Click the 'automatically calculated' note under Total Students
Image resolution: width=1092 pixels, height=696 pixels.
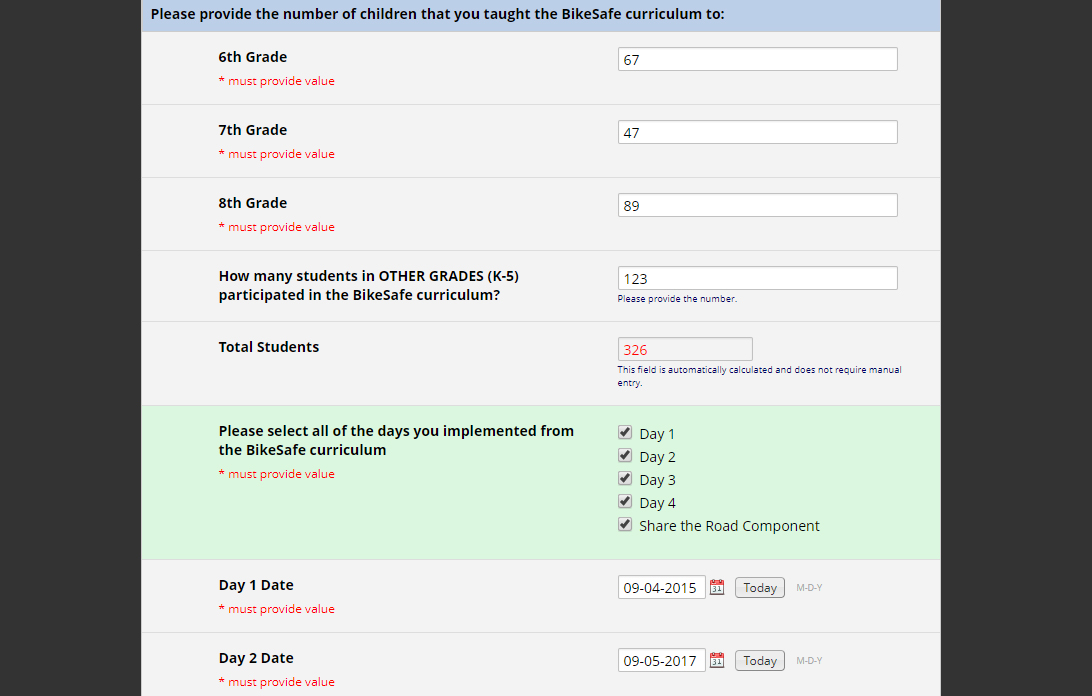[x=759, y=376]
